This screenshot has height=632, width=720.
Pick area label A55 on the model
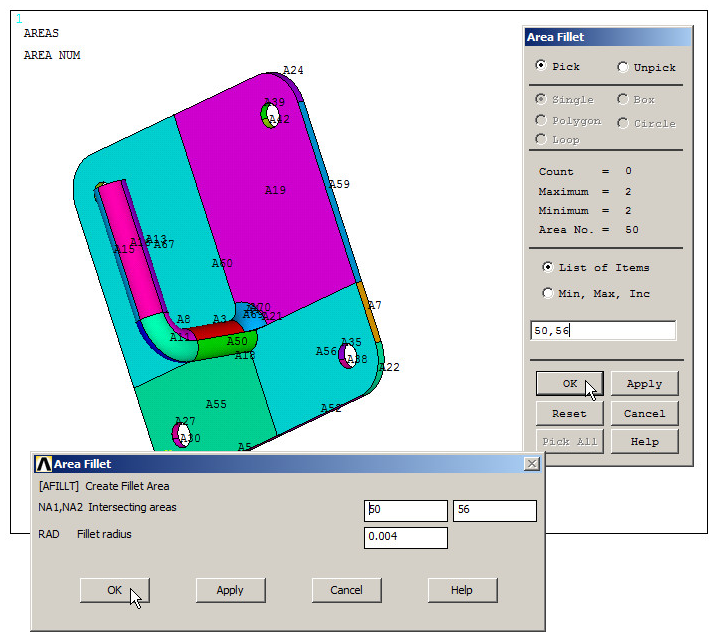216,404
